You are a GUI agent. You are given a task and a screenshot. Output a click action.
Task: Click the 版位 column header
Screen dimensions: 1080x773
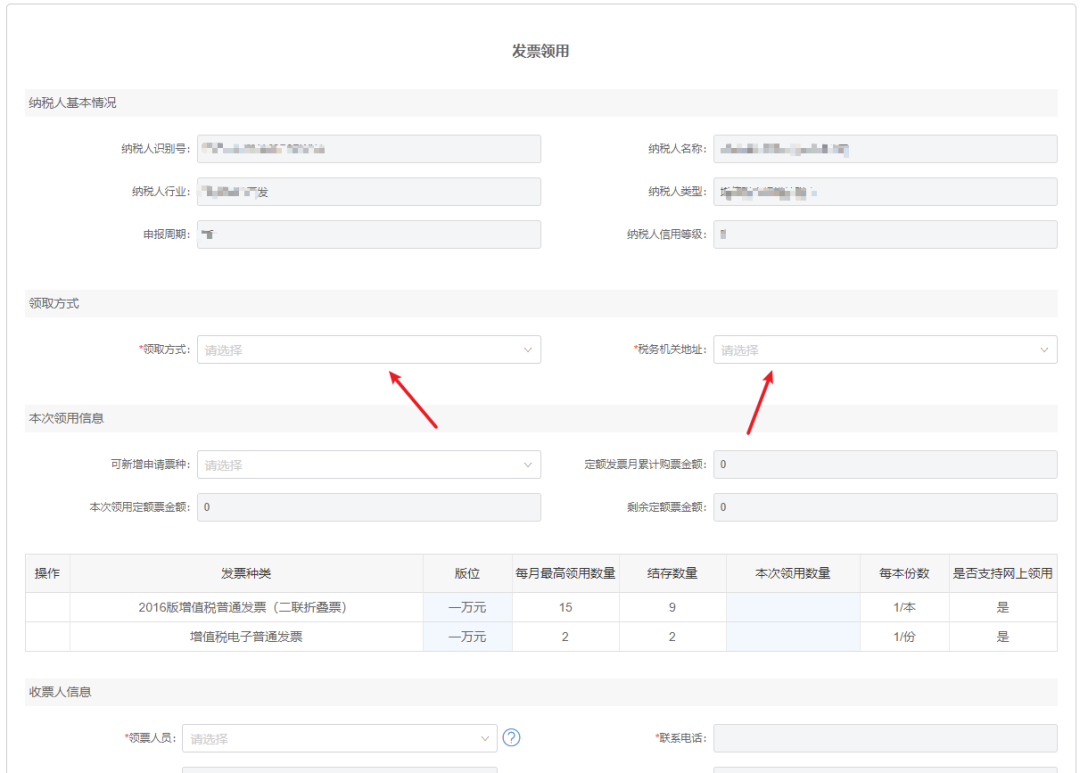point(468,574)
